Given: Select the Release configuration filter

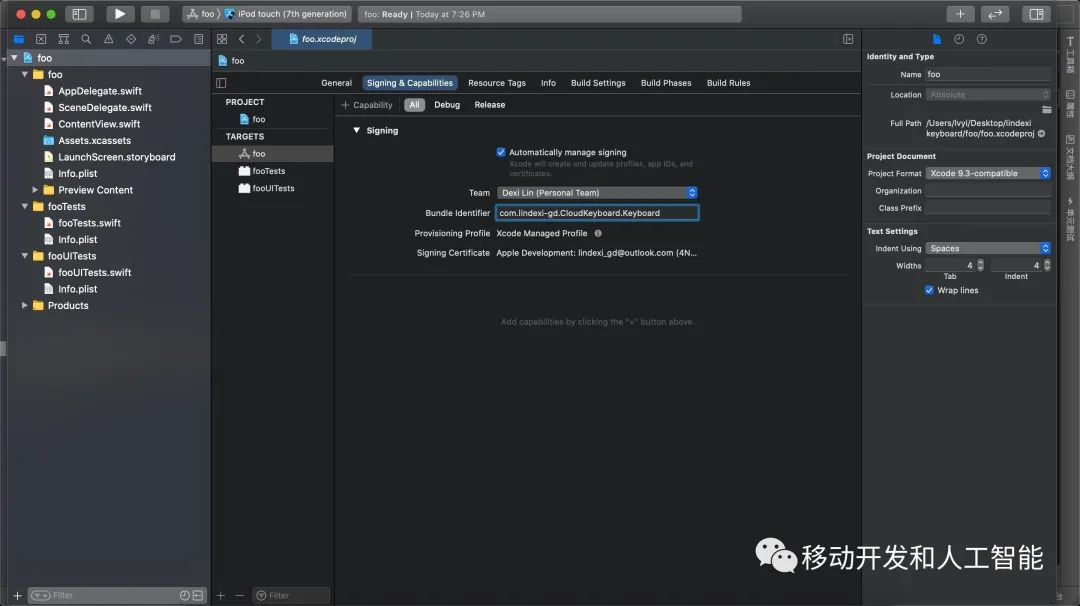Looking at the screenshot, I should [490, 105].
